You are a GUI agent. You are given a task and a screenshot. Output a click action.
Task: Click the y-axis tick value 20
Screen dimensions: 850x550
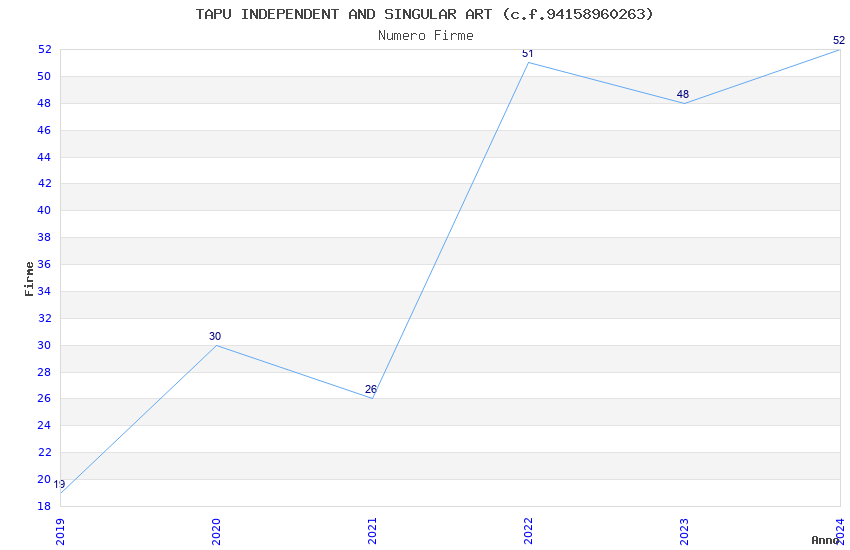point(44,479)
